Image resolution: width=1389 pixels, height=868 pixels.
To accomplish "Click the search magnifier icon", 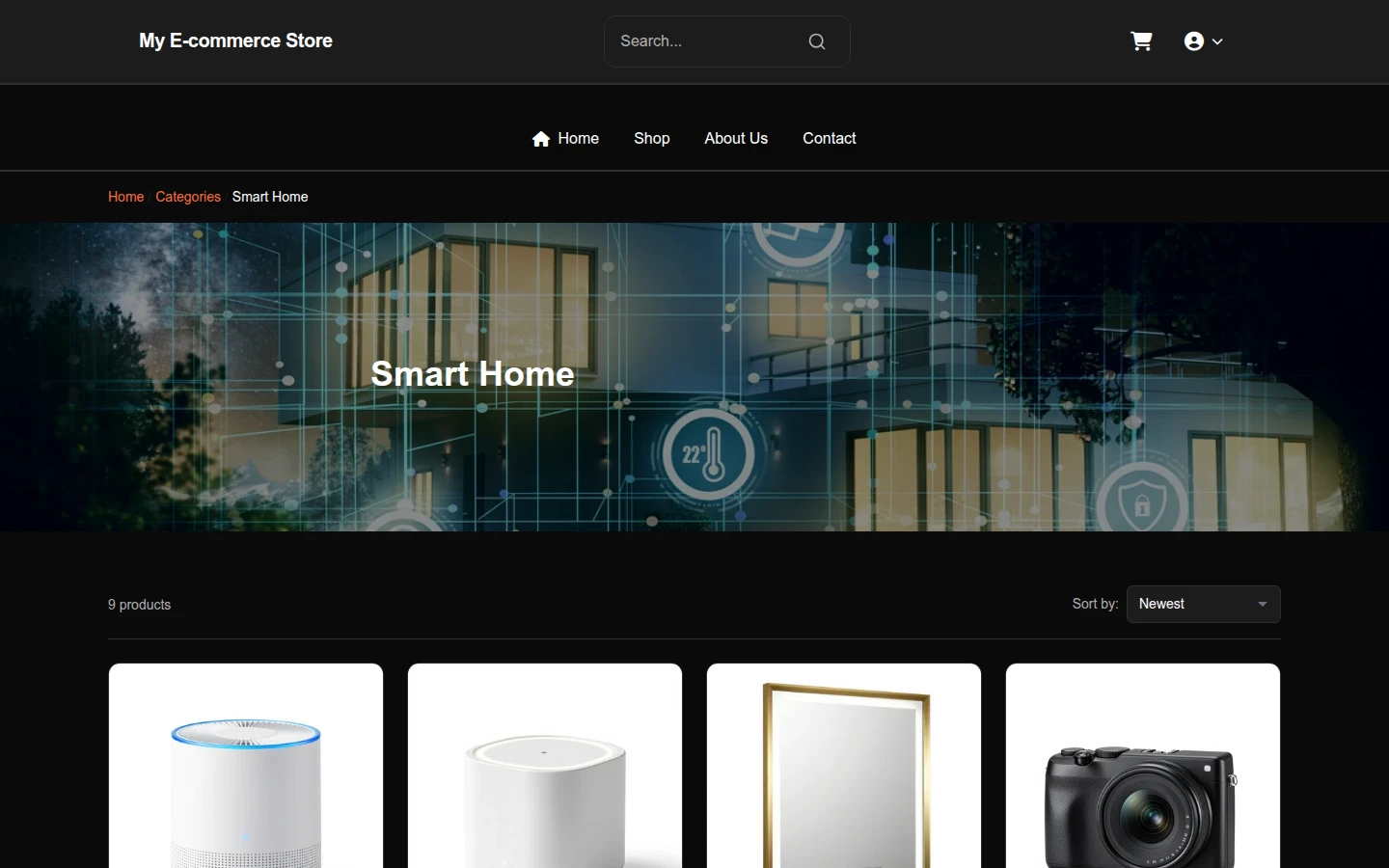I will [817, 41].
